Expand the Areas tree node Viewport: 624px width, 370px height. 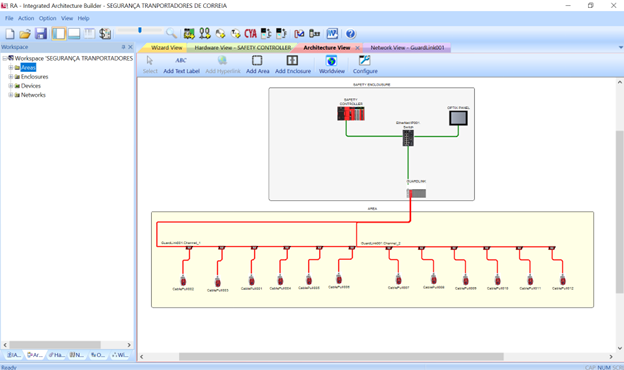pos(11,68)
